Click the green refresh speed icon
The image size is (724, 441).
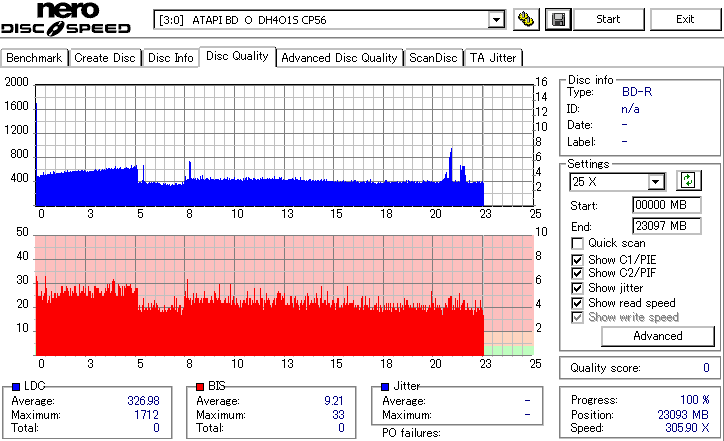pyautogui.click(x=688, y=180)
